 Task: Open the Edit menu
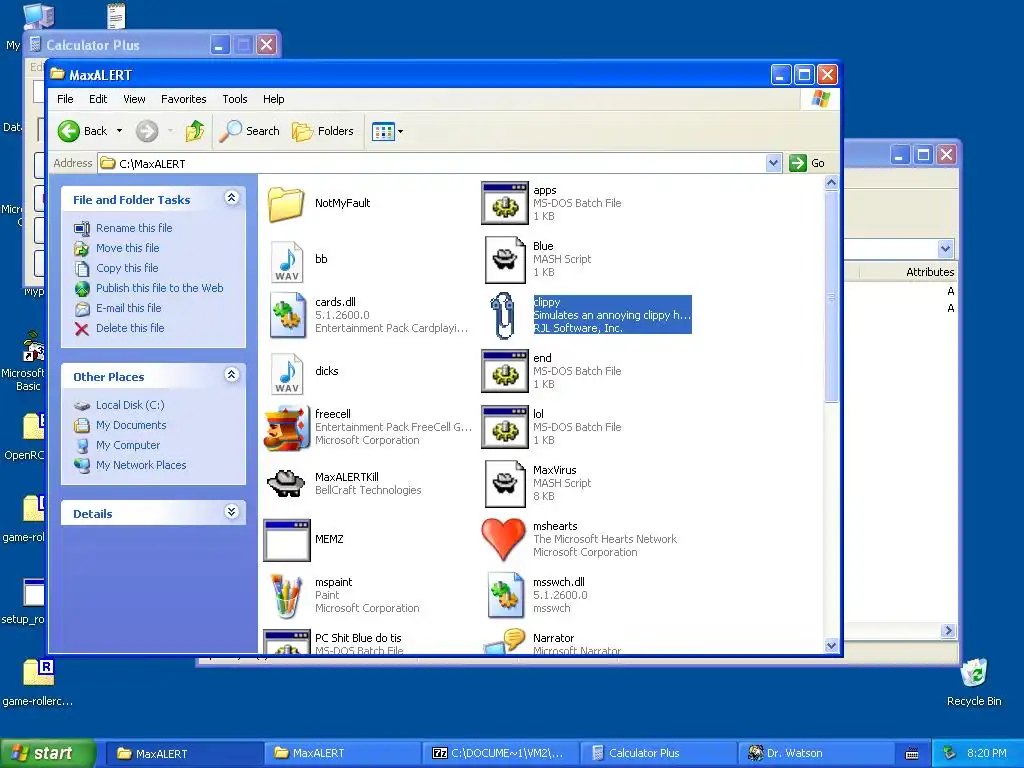click(x=98, y=99)
